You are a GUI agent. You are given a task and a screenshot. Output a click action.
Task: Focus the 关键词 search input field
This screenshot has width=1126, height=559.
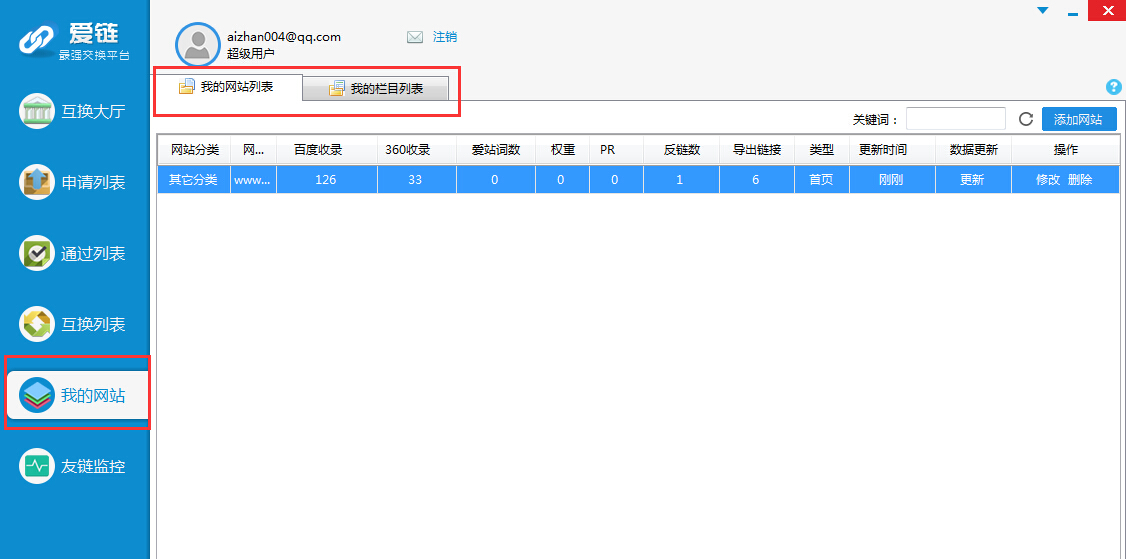click(x=955, y=119)
